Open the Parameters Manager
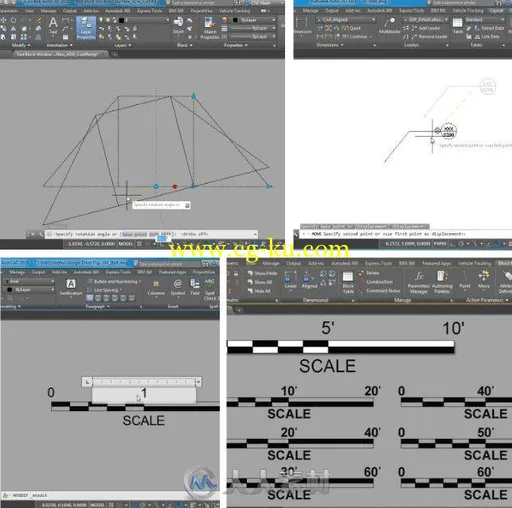Screen dimensions: 512x508 click(x=419, y=282)
